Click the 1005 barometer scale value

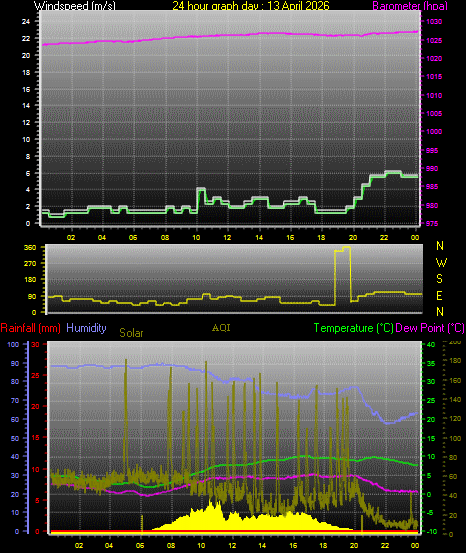pos(434,114)
